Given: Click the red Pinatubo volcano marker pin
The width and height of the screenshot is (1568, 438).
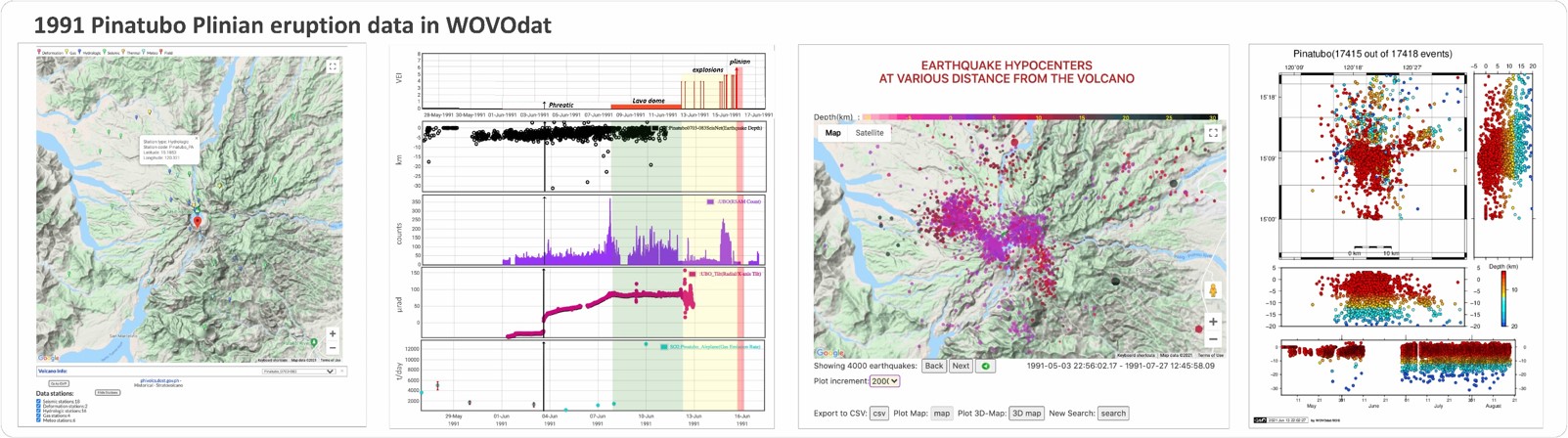Looking at the screenshot, I should 198,222.
